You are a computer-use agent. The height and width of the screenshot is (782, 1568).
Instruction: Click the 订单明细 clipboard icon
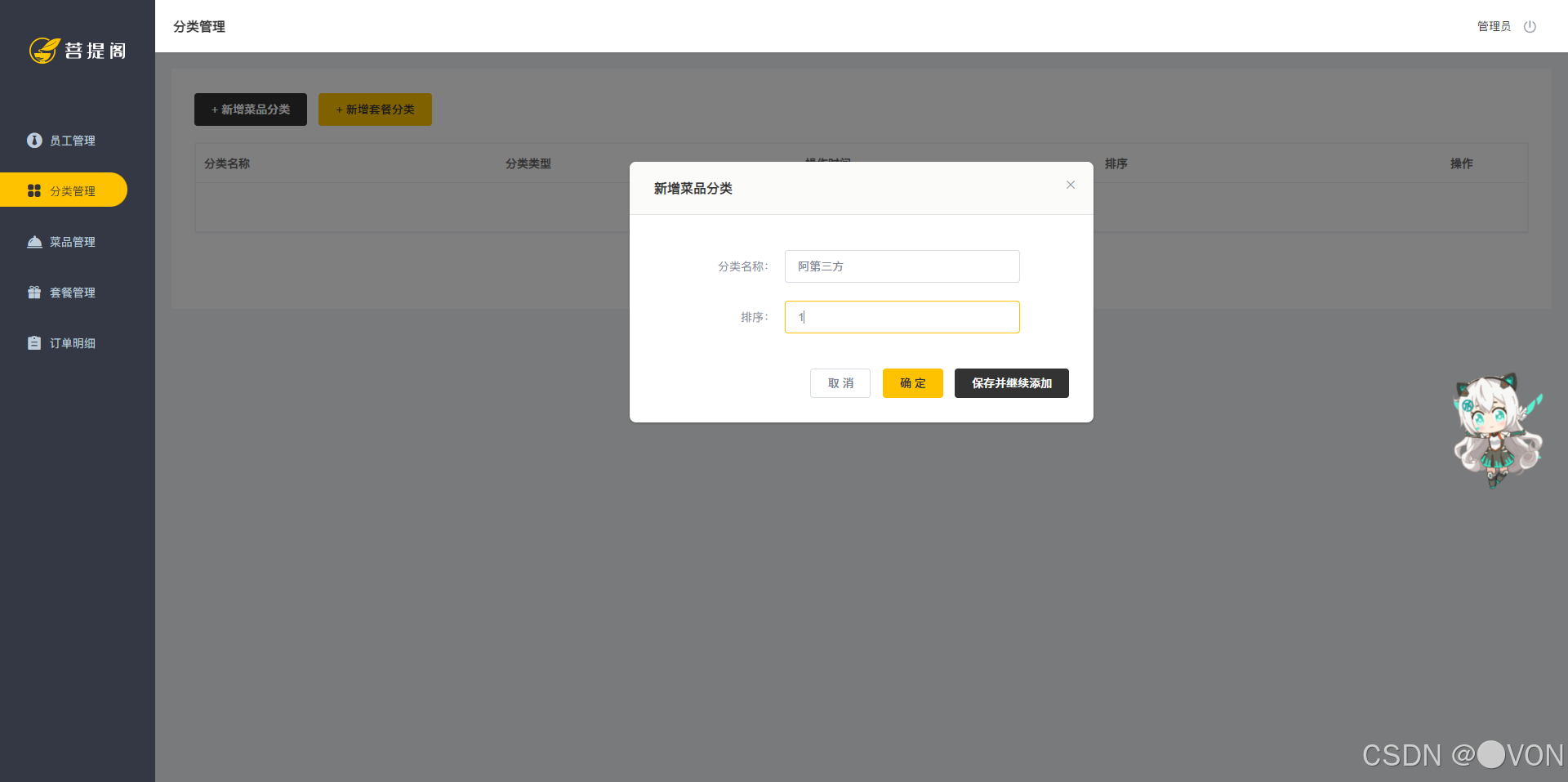coord(34,343)
